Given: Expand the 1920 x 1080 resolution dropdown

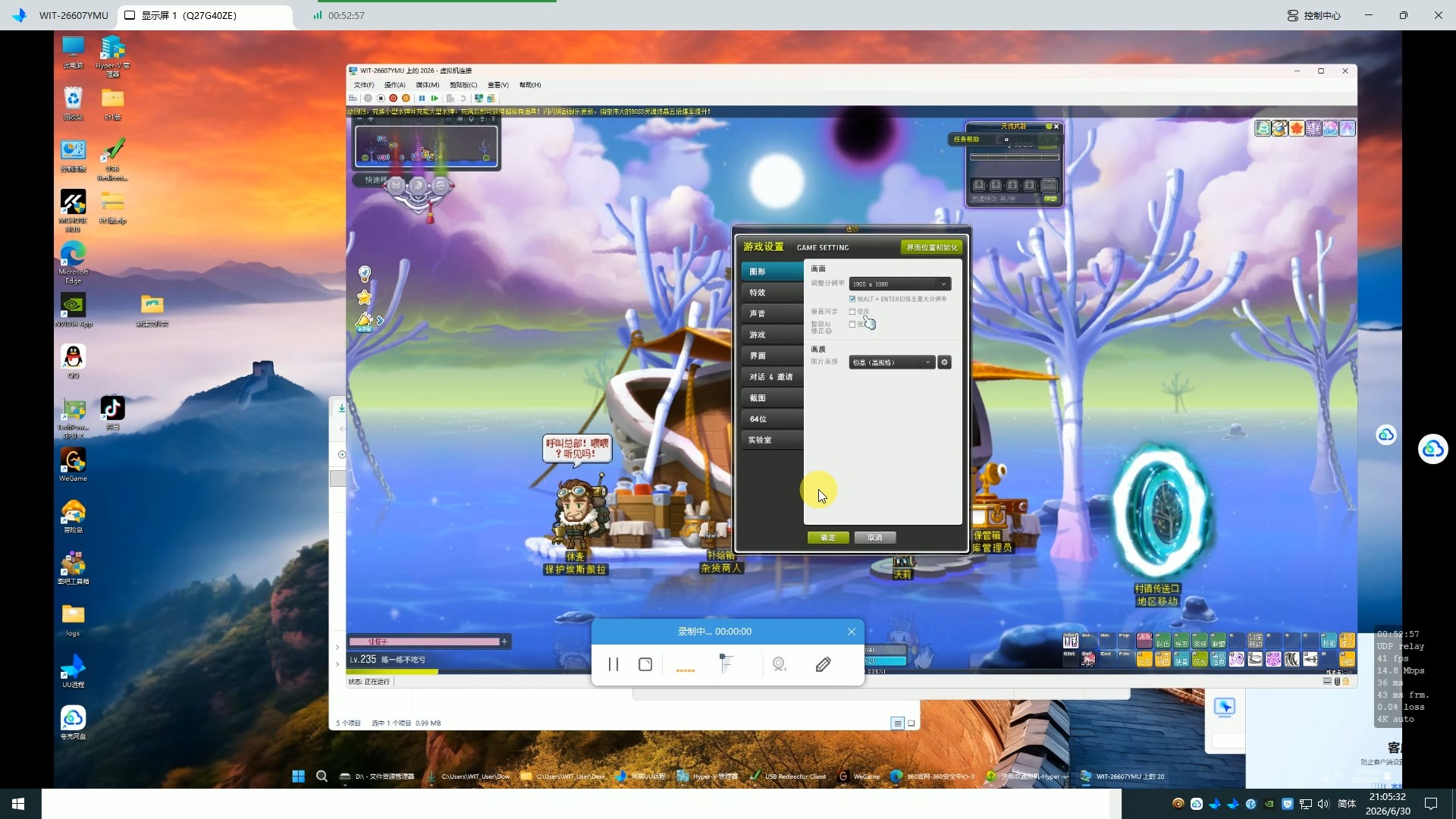Looking at the screenshot, I should tap(899, 284).
